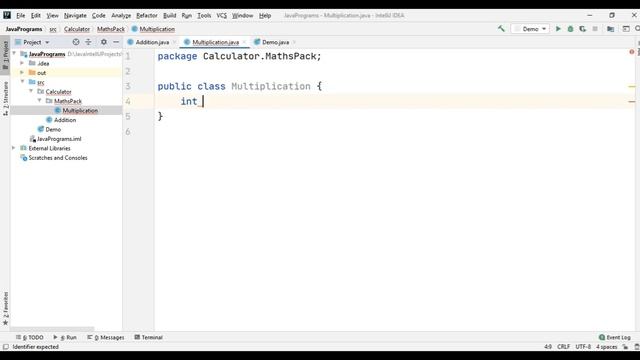640x360 pixels.
Task: Run Demo with coverage
Action: point(582,29)
